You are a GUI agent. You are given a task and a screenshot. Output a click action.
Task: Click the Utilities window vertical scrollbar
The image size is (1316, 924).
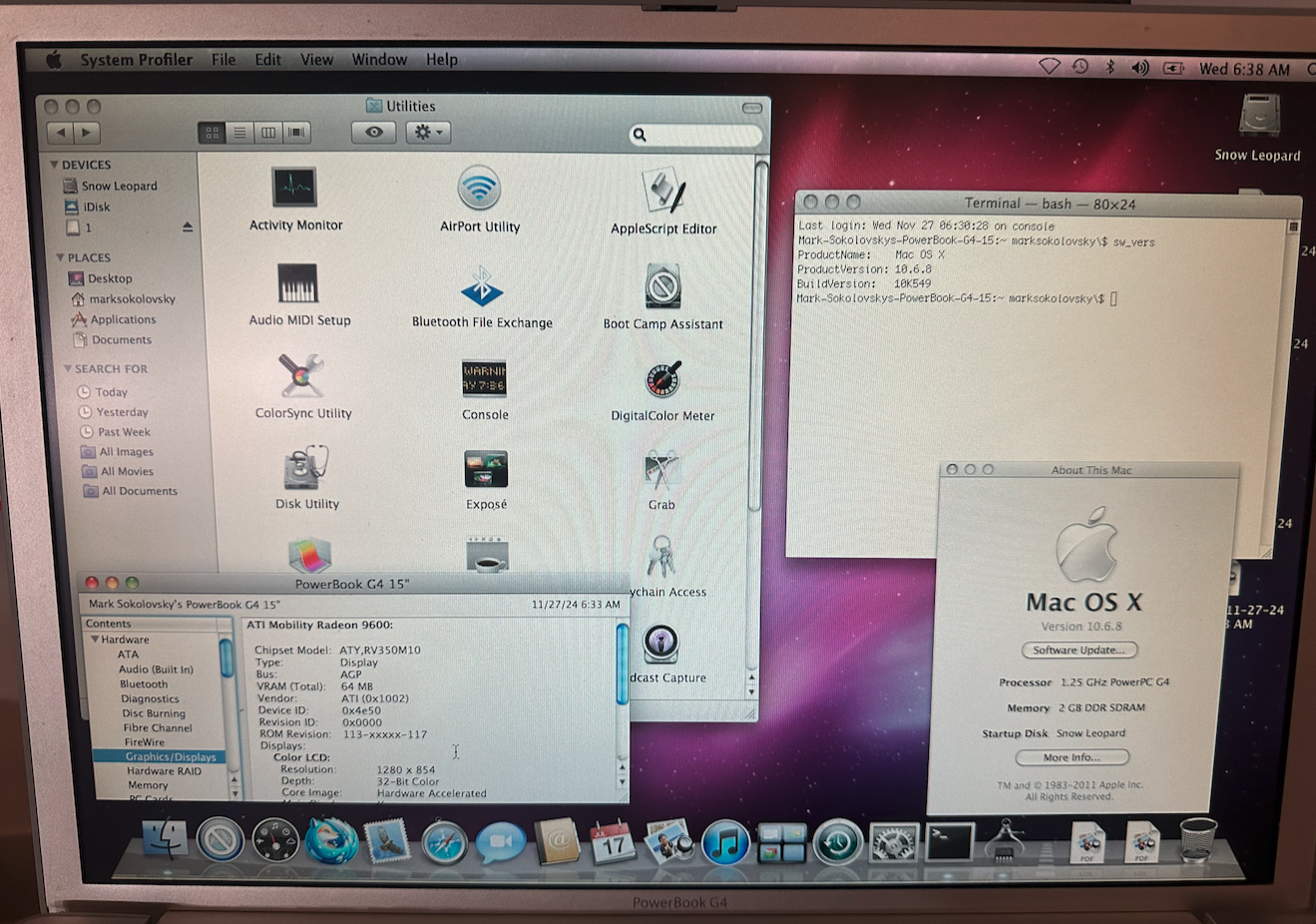click(755, 337)
